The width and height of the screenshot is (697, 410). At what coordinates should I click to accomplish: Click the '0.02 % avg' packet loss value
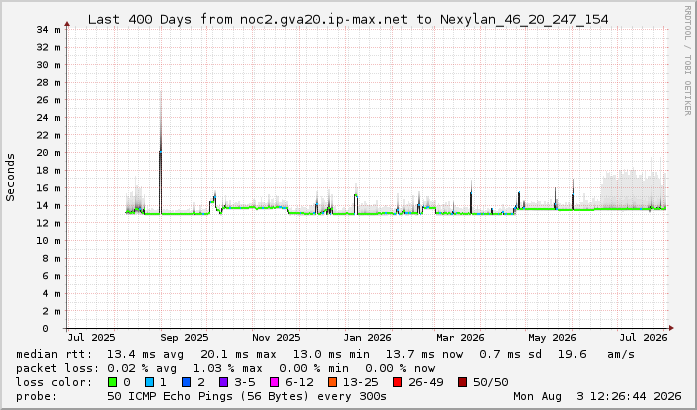[x=142, y=368]
